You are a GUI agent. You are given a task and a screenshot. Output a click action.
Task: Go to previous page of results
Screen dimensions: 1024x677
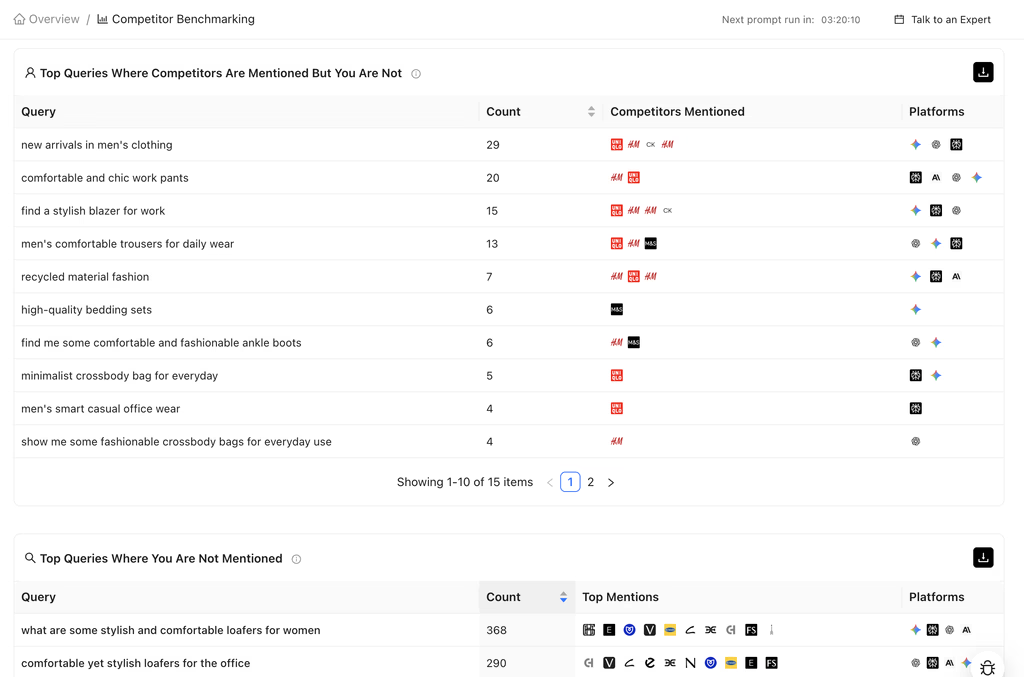550,483
